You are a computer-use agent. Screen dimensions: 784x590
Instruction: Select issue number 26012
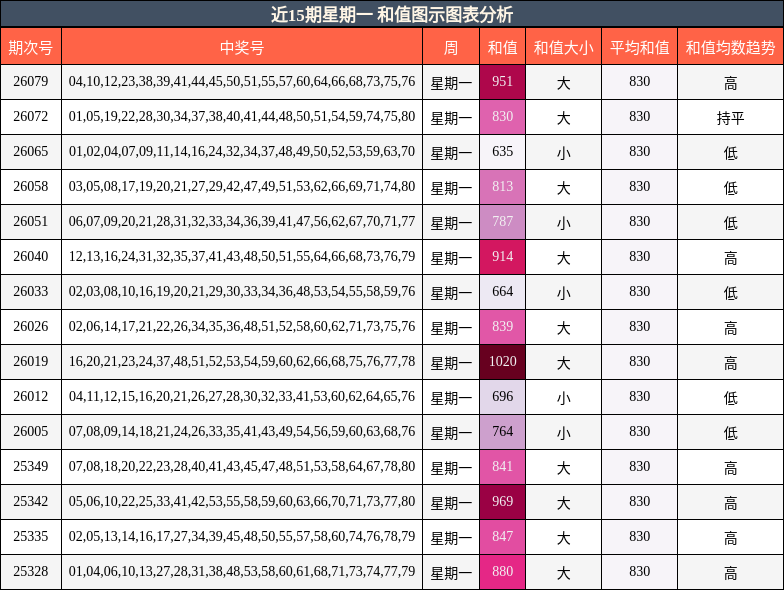tap(30, 396)
